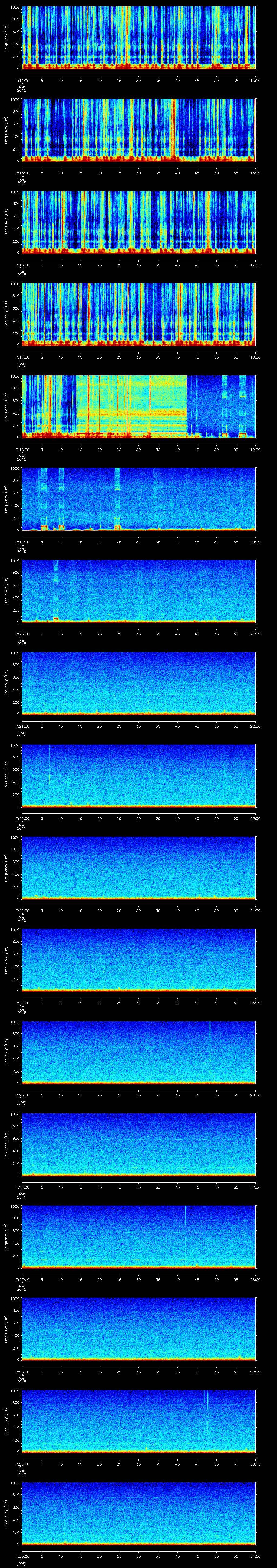Click the '26:00' end-time label
Screen dimensions: 277x1568
pos(255,1095)
